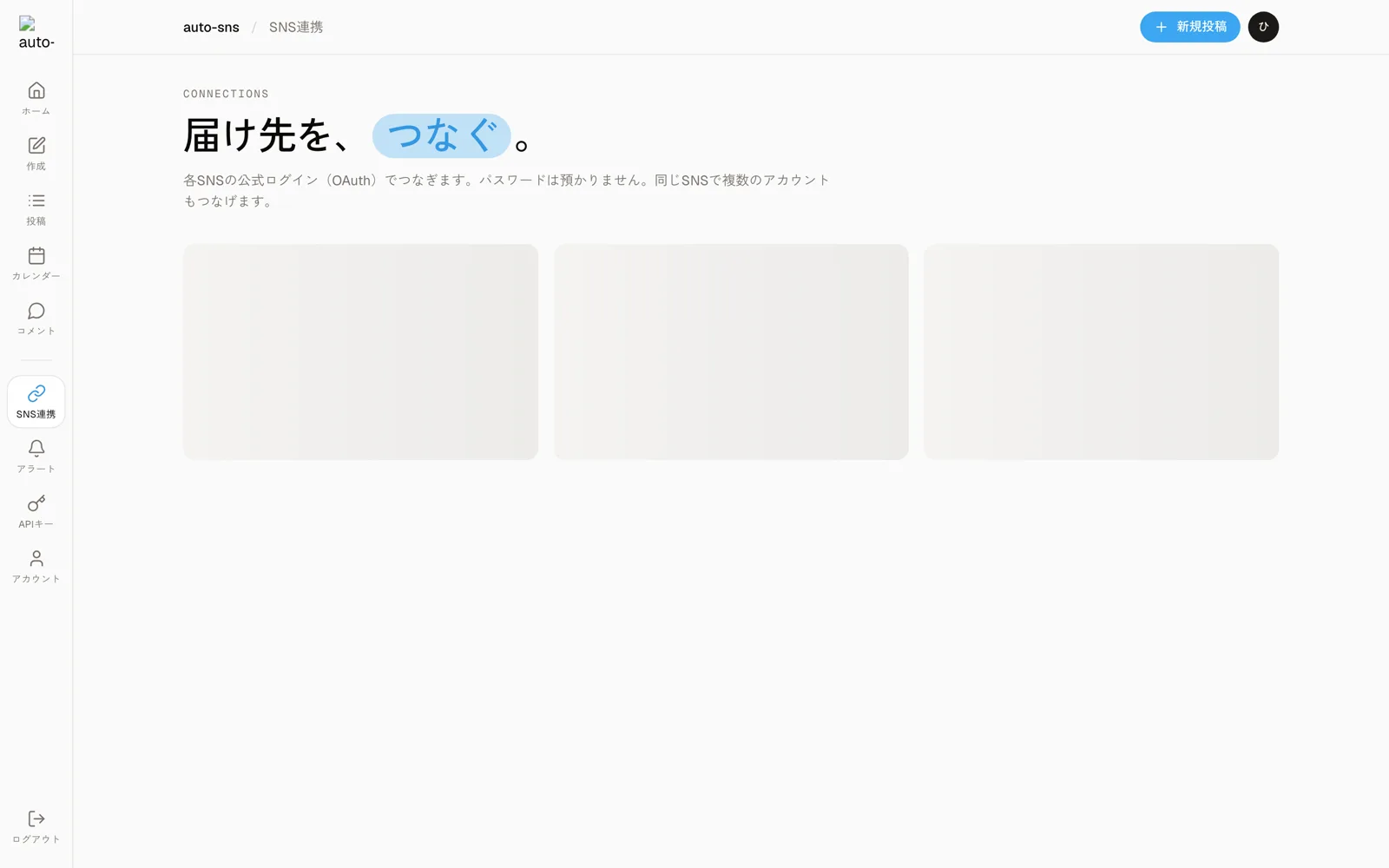The width and height of the screenshot is (1389, 868).
Task: Click the CONNECTIONS label text
Action: [226, 94]
